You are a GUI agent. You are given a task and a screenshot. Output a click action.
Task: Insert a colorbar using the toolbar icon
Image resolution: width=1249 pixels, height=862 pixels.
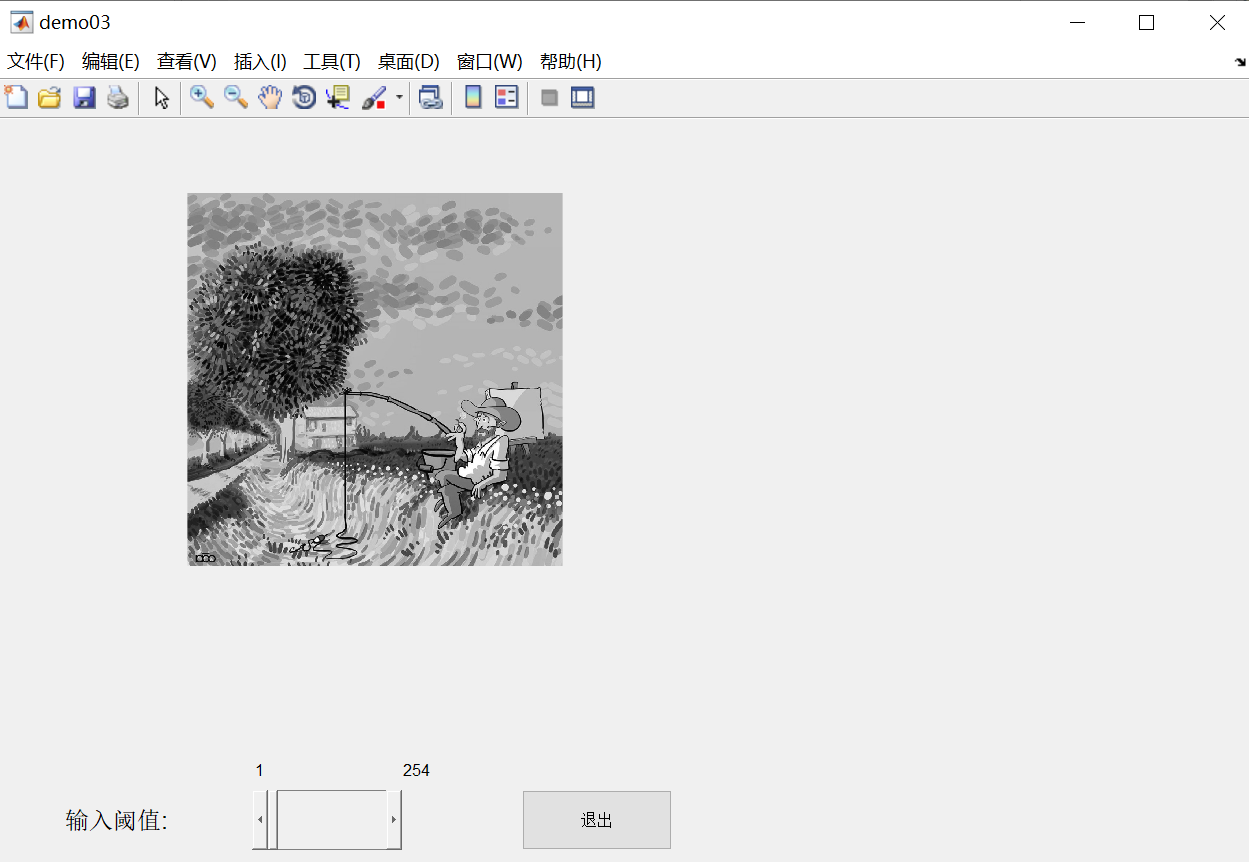(473, 97)
